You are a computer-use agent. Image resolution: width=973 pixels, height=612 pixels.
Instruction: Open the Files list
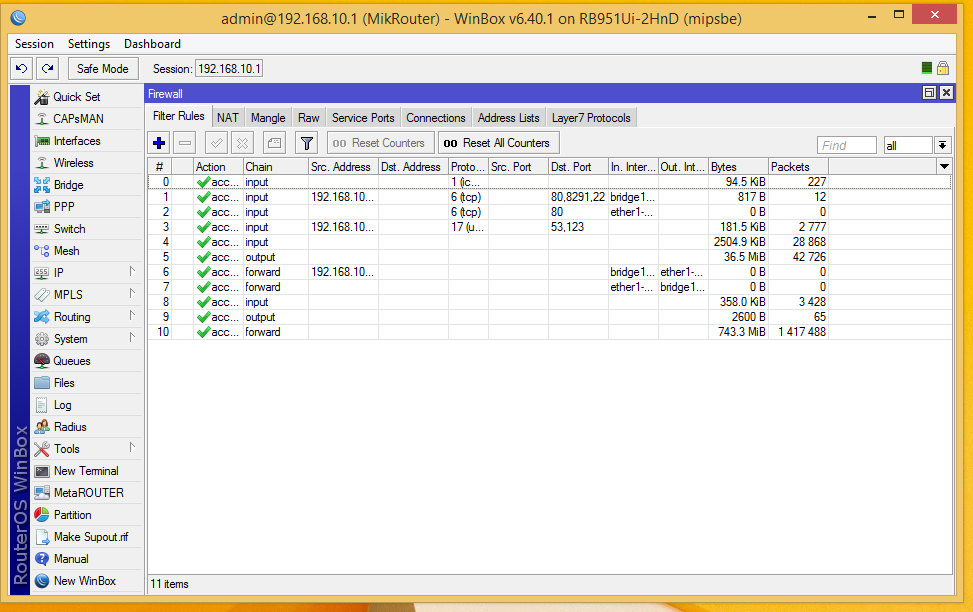click(87, 383)
